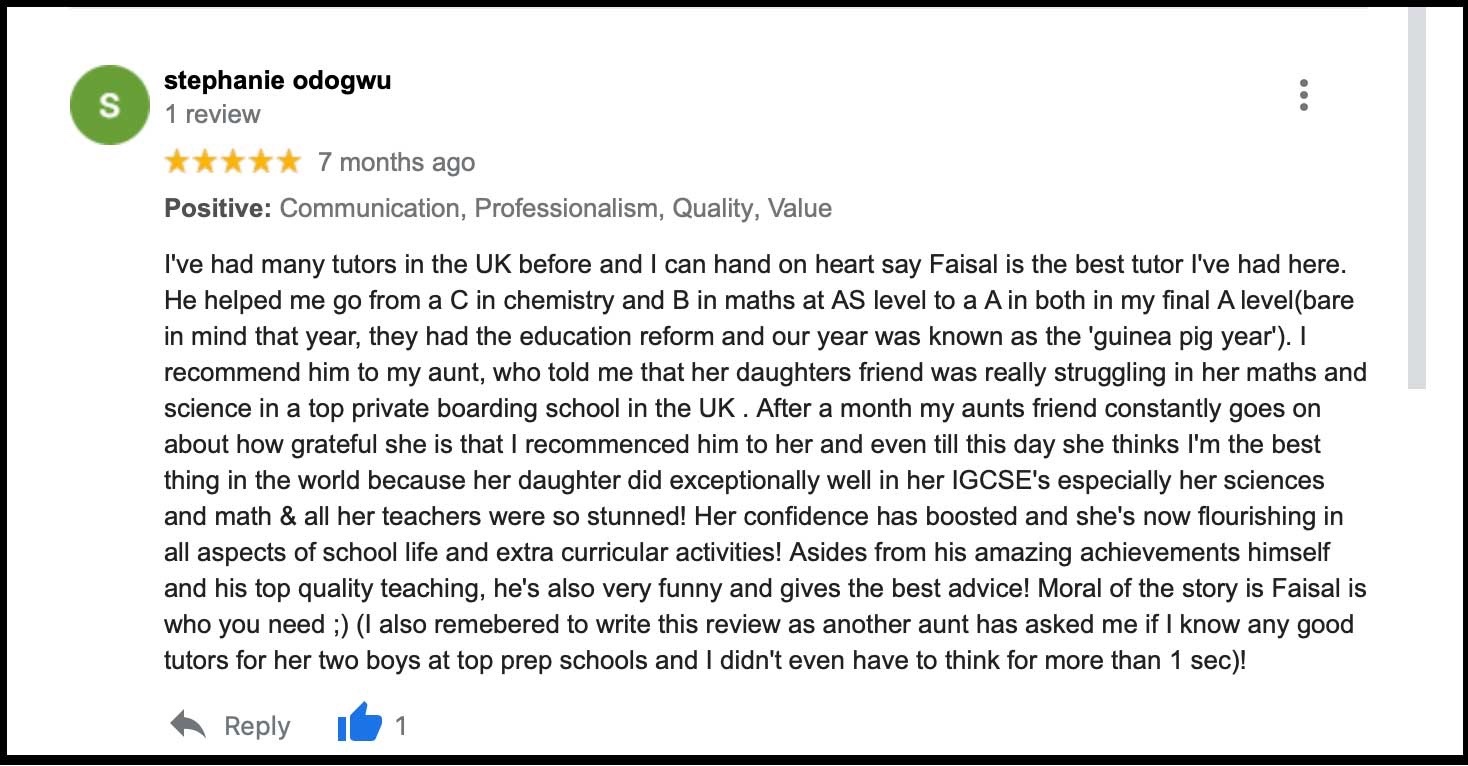
Task: Click the 'Value' label in Positive list
Action: (800, 208)
